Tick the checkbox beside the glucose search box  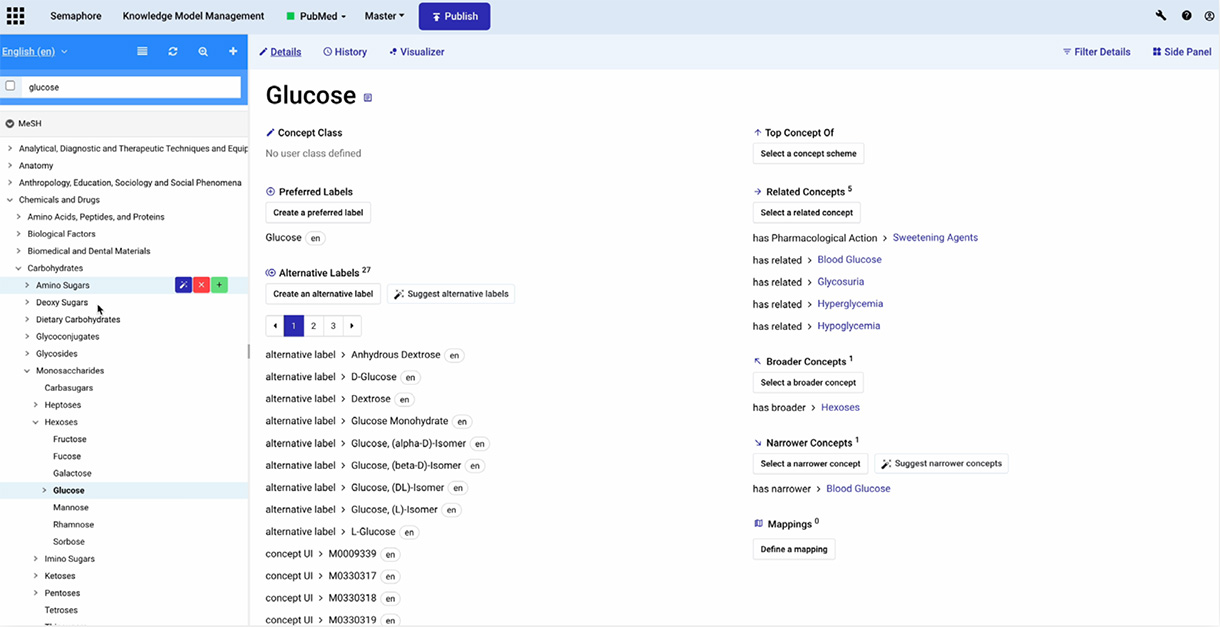coord(10,86)
